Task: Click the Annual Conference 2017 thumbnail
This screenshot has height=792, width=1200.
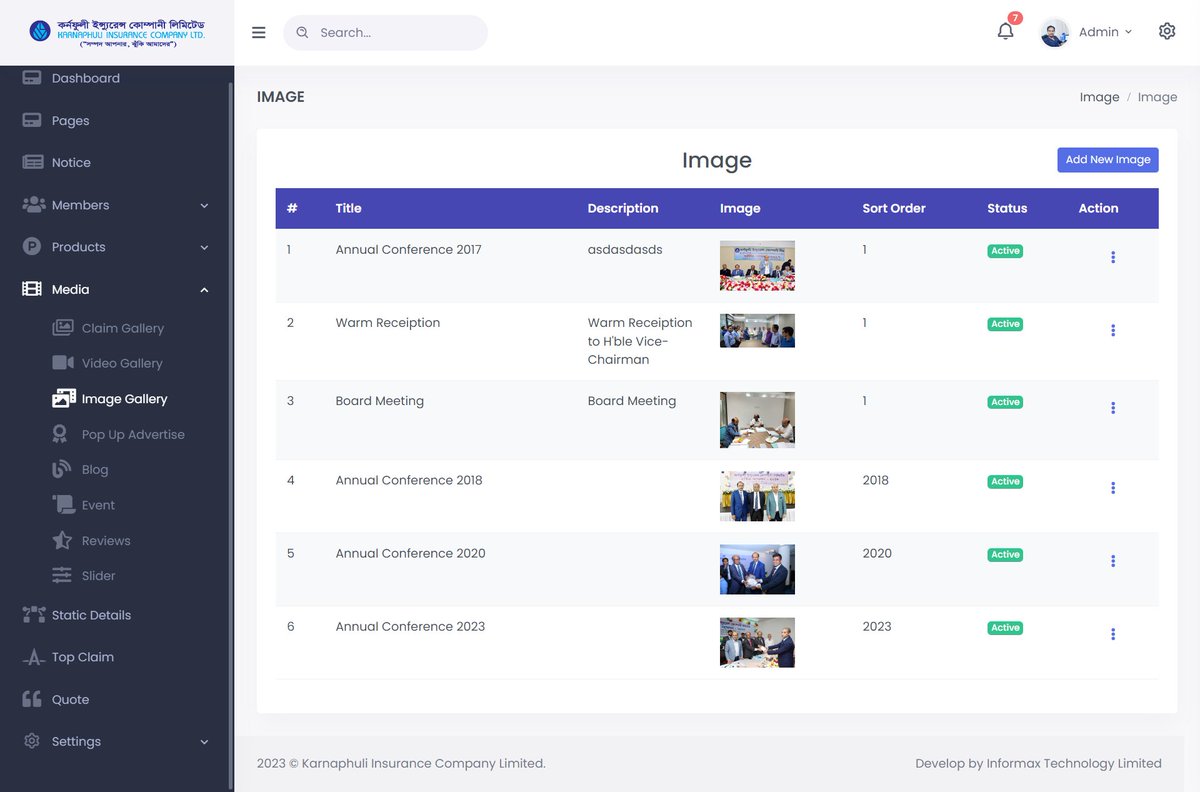Action: (757, 265)
